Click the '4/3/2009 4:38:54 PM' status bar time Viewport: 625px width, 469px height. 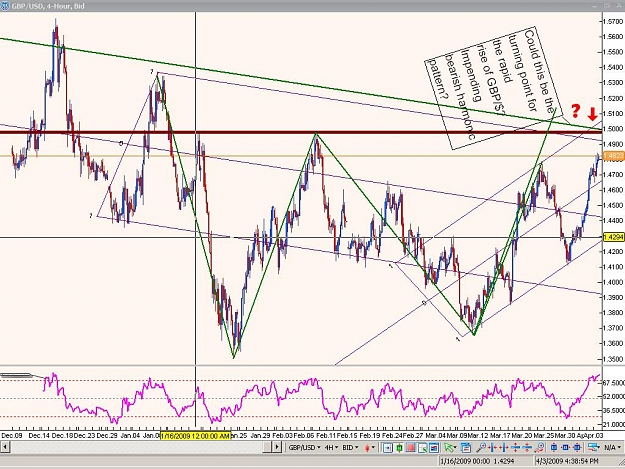pyautogui.click(x=566, y=461)
